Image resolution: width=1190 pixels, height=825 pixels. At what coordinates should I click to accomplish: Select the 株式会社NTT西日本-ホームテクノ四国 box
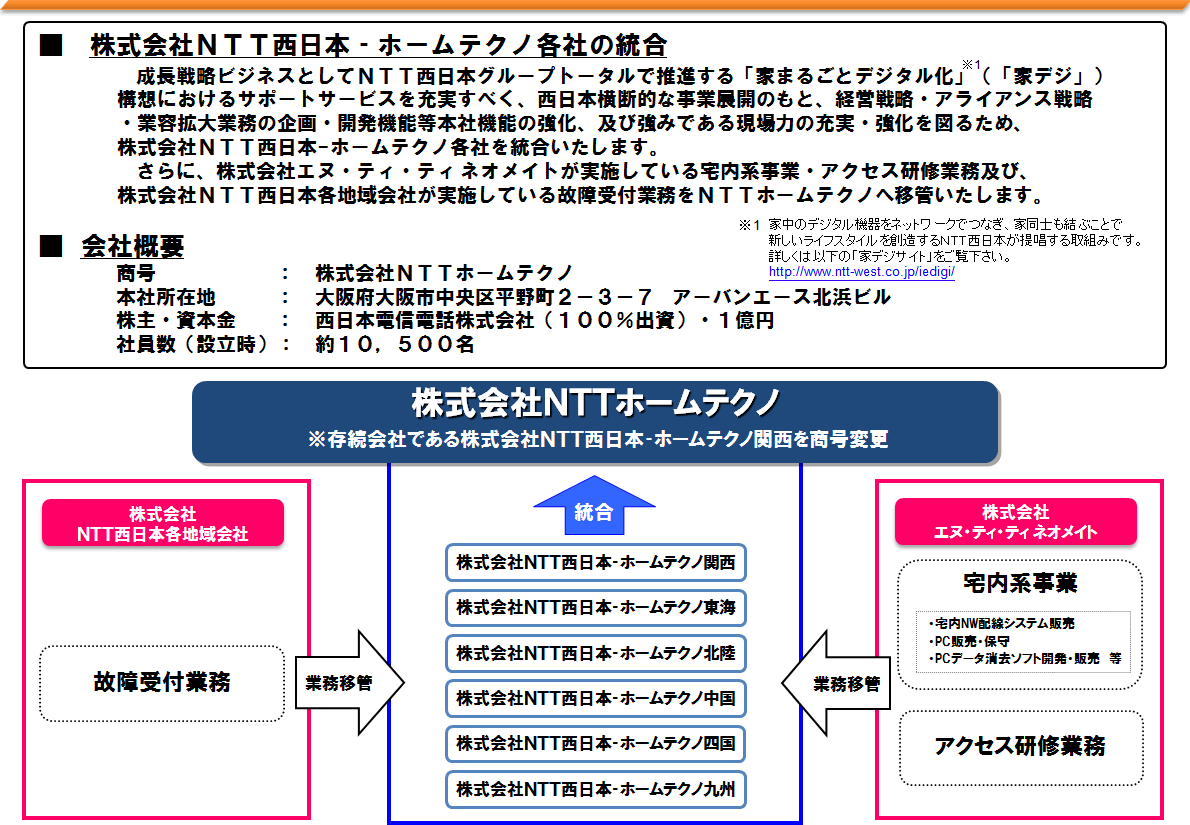click(596, 744)
